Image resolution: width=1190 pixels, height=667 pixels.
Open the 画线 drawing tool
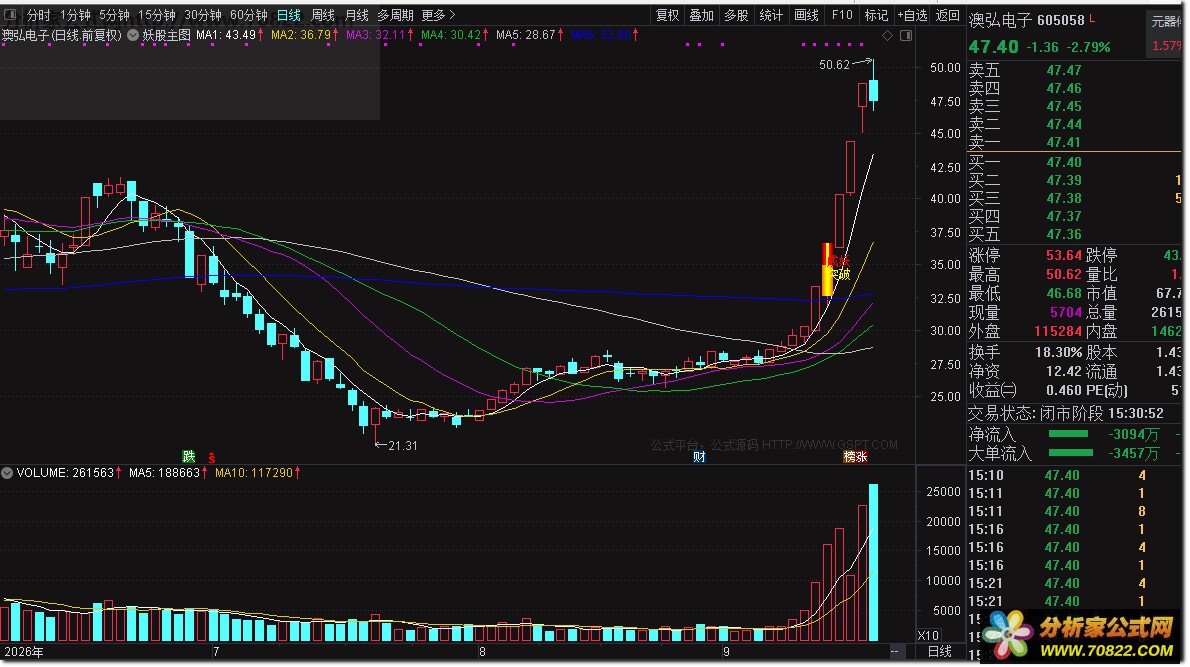pos(806,14)
